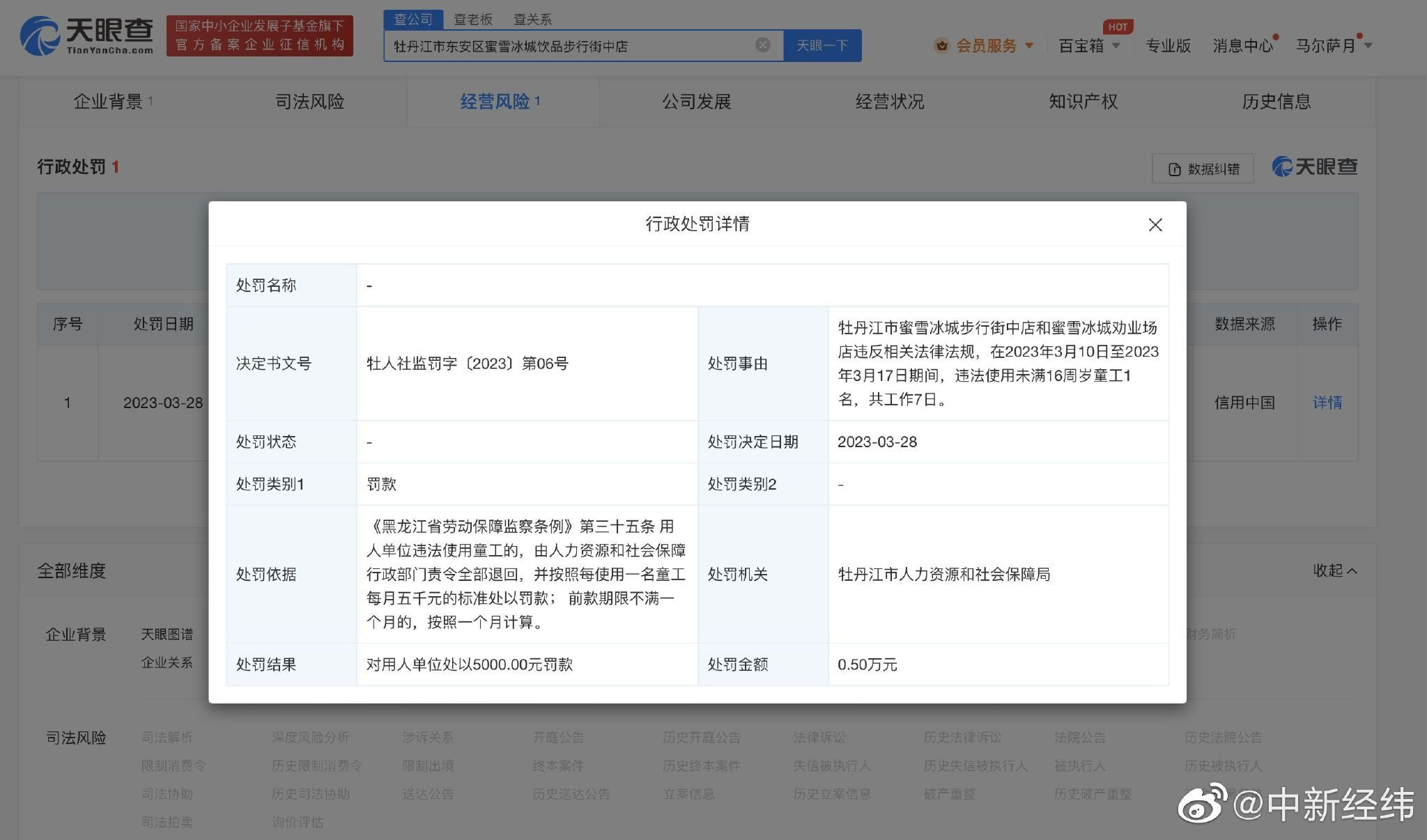Open 详情 link in penalty row

tap(1327, 403)
